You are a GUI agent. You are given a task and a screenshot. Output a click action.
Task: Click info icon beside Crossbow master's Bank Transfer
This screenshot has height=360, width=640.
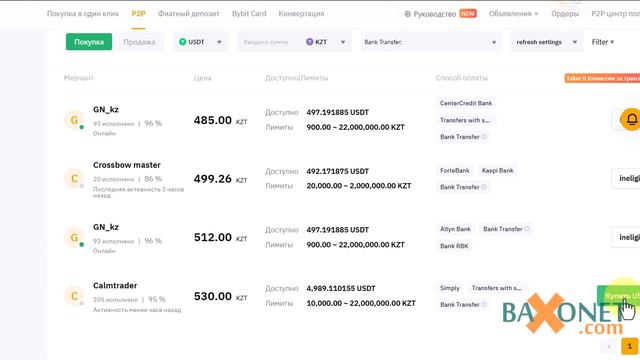(484, 187)
